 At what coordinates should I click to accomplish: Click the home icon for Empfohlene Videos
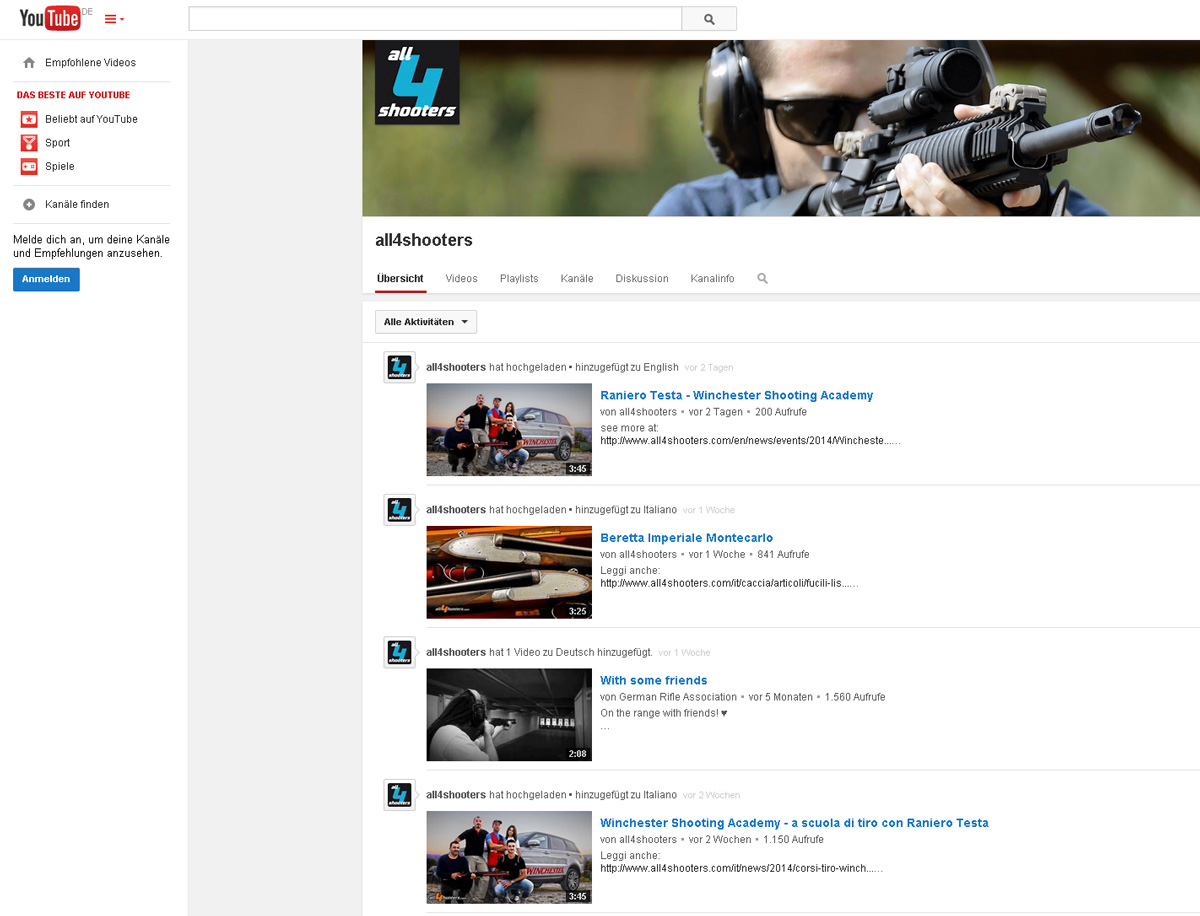pyautogui.click(x=29, y=63)
